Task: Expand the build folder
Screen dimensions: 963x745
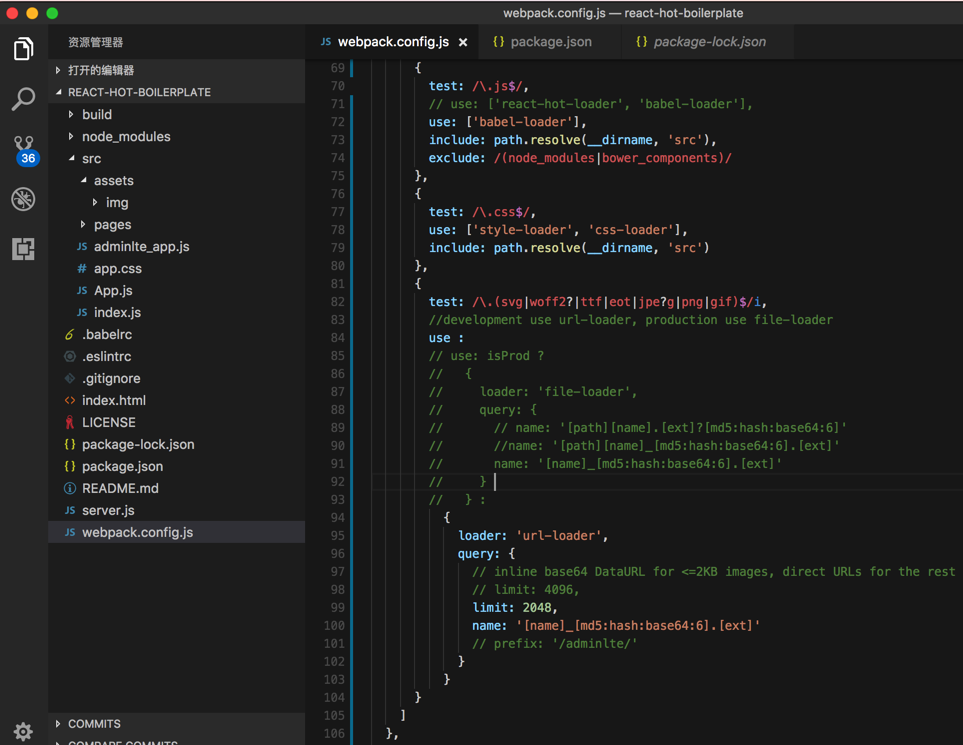Action: point(96,115)
